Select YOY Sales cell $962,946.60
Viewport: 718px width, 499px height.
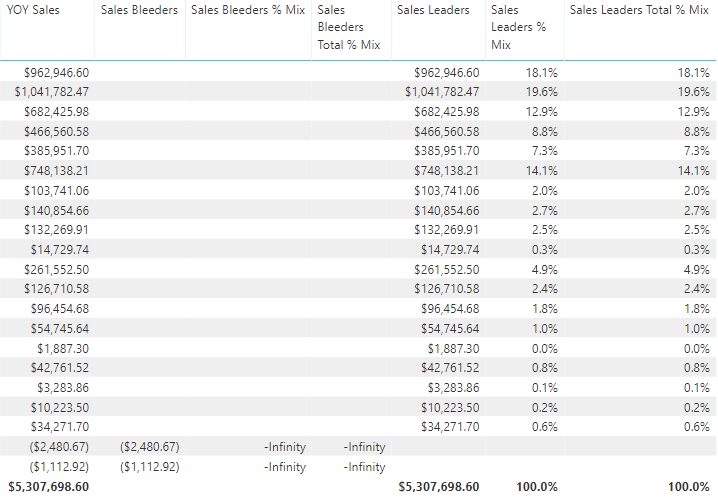tap(57, 73)
